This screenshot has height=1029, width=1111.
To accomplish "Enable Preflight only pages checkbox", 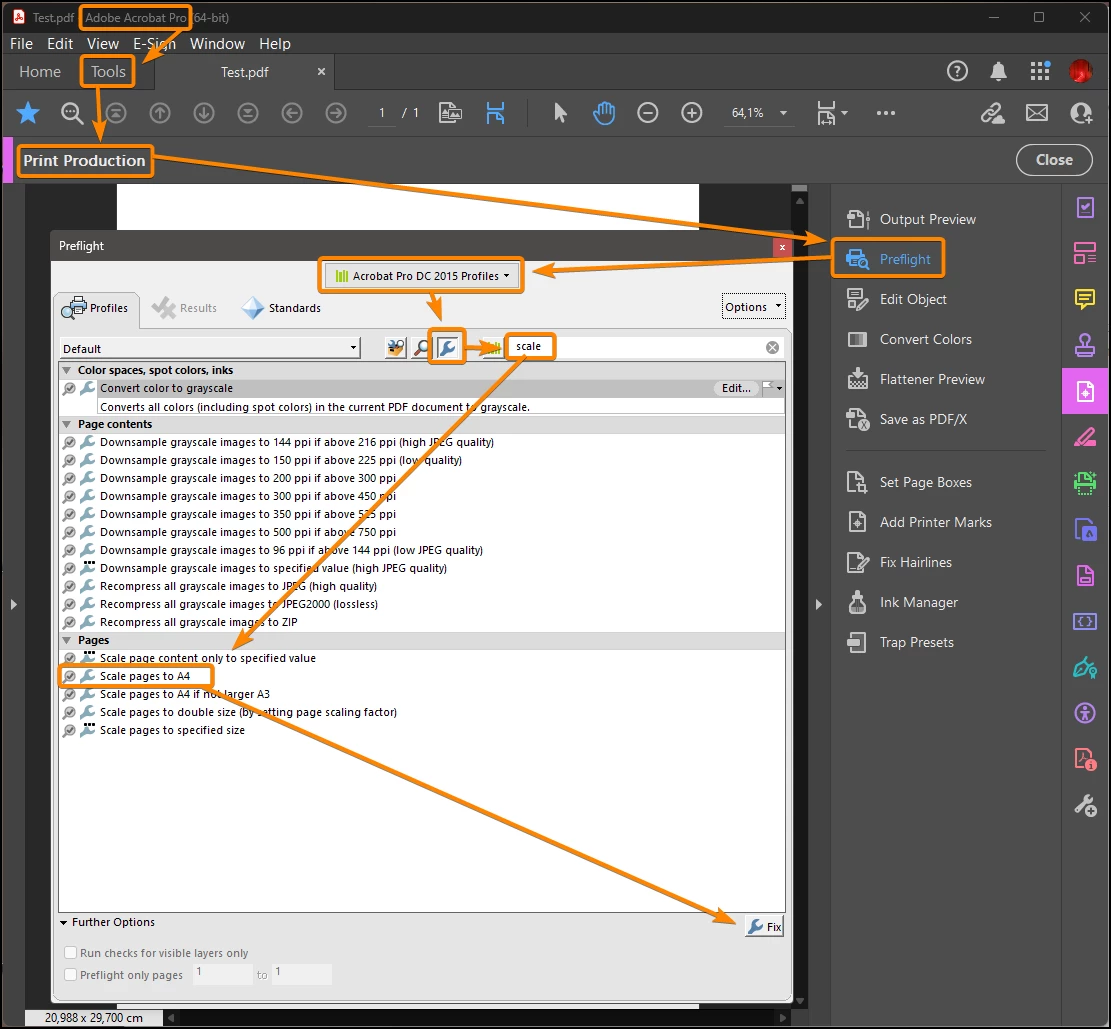I will (x=71, y=974).
